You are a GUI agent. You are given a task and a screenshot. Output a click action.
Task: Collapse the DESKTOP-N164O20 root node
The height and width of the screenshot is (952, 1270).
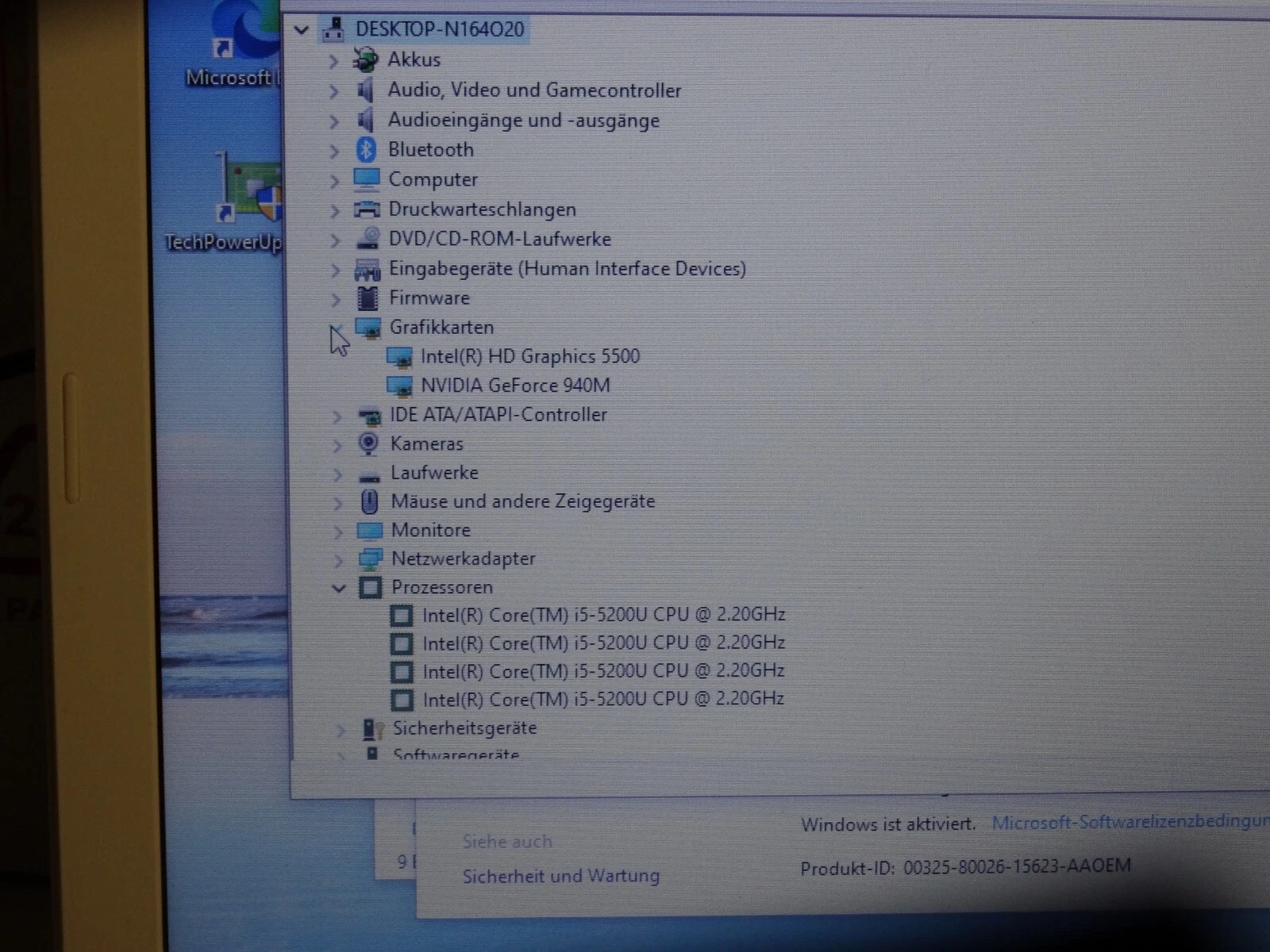coord(301,30)
